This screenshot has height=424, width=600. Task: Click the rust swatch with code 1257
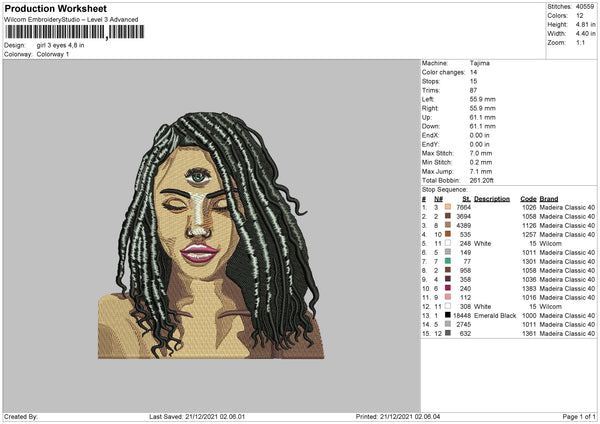tap(448, 234)
